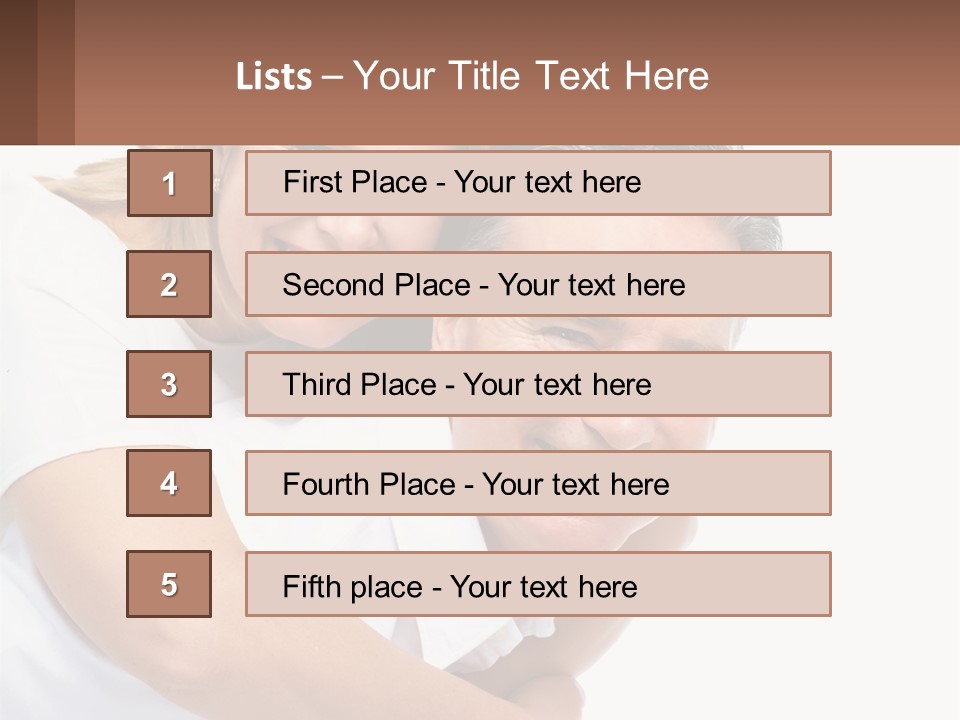This screenshot has width=960, height=720.
Task: Click the number 1 box
Action: tap(169, 183)
